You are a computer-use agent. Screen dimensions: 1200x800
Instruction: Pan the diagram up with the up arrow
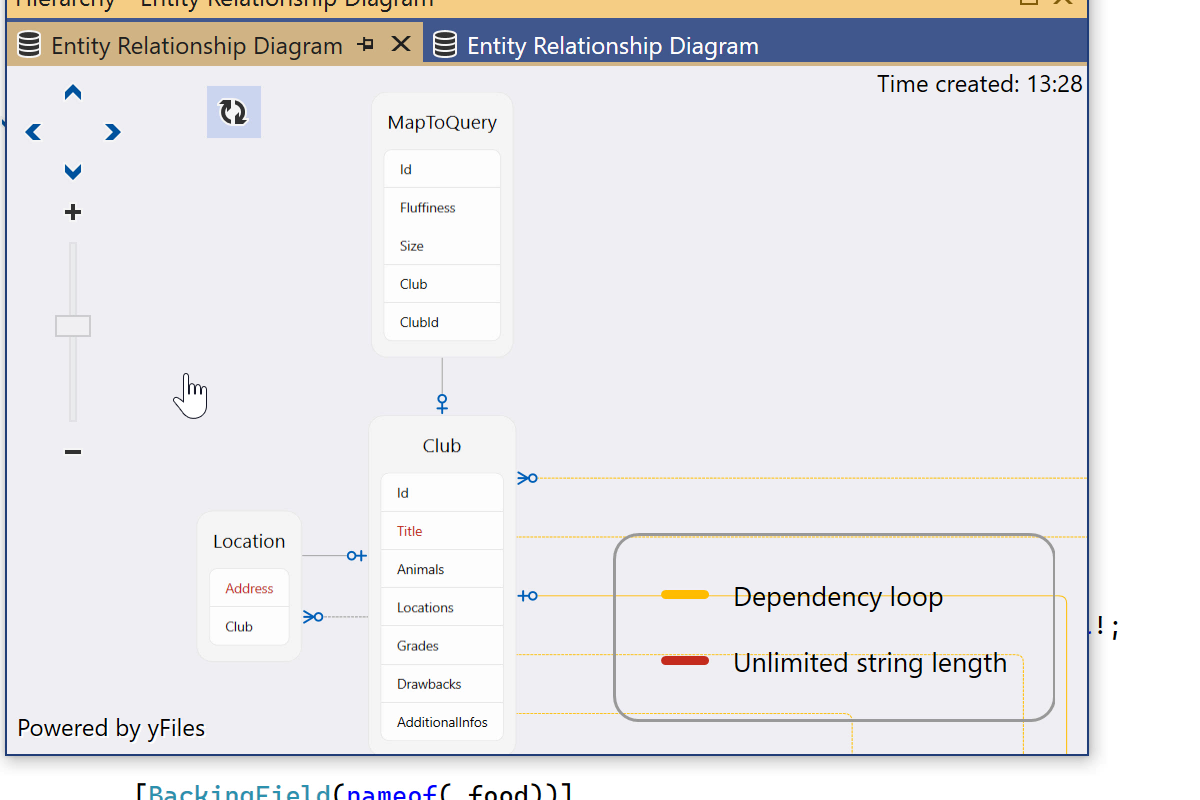click(73, 93)
